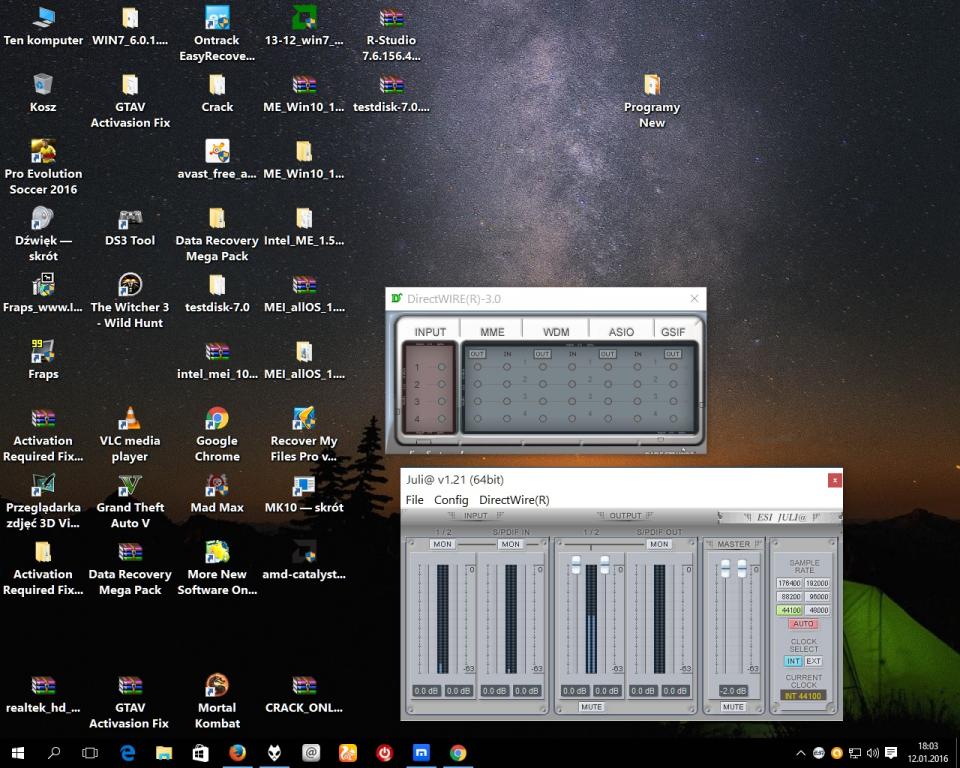The image size is (960, 768).
Task: Open File Explorer from the taskbar
Action: click(x=164, y=752)
